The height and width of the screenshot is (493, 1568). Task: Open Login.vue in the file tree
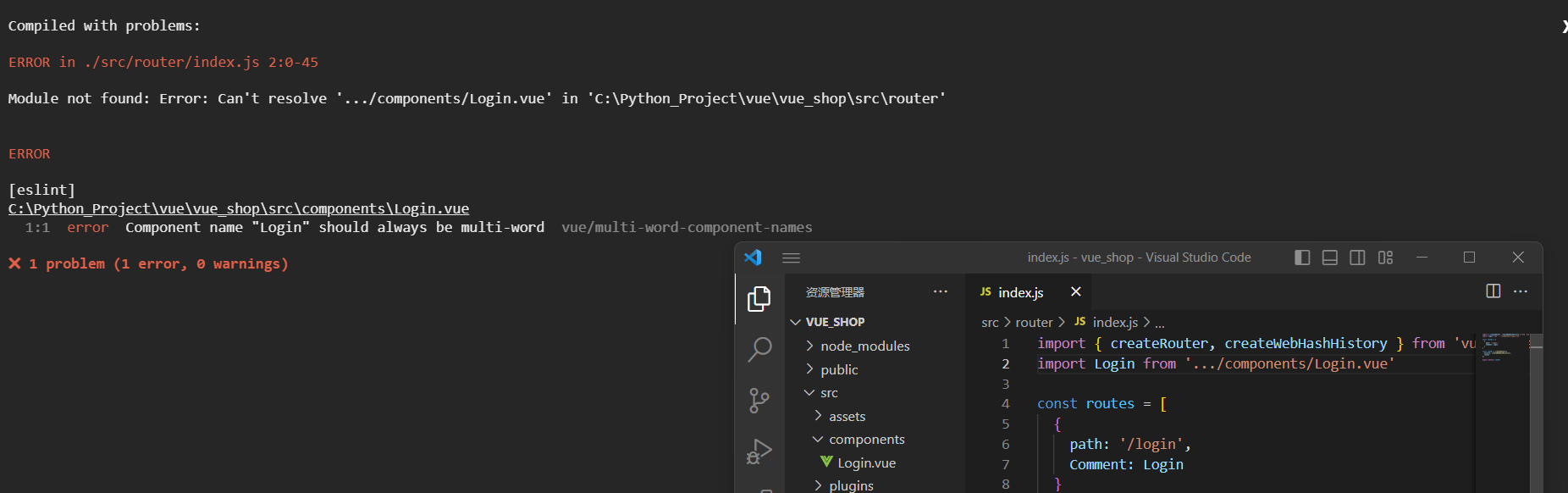pos(875,463)
